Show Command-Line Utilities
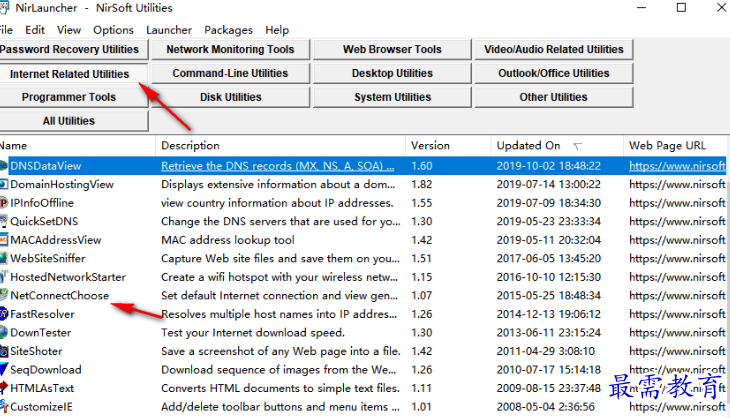The image size is (730, 418). coord(230,74)
